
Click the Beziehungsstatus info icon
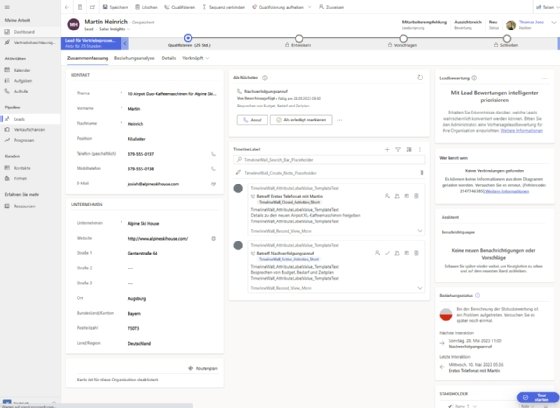[x=478, y=295]
